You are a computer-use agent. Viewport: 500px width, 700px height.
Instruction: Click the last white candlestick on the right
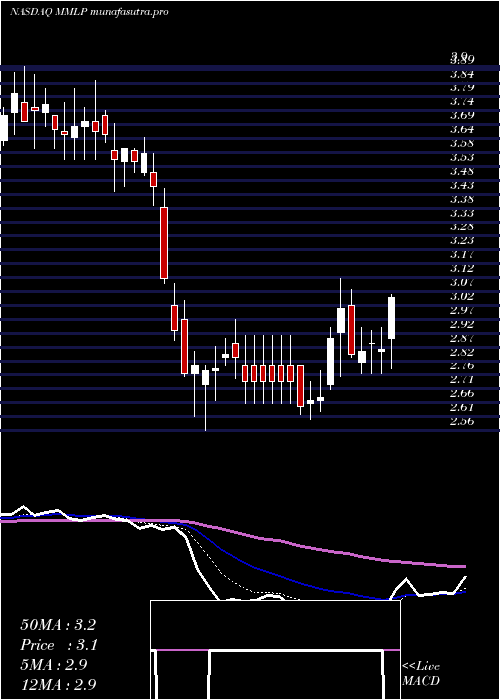392,318
